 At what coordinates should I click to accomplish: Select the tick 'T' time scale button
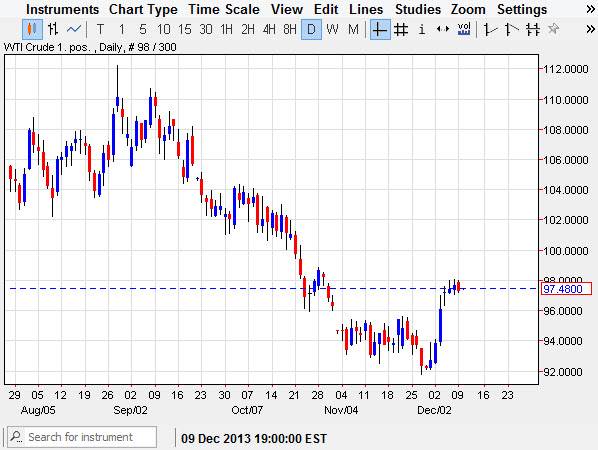[x=100, y=29]
